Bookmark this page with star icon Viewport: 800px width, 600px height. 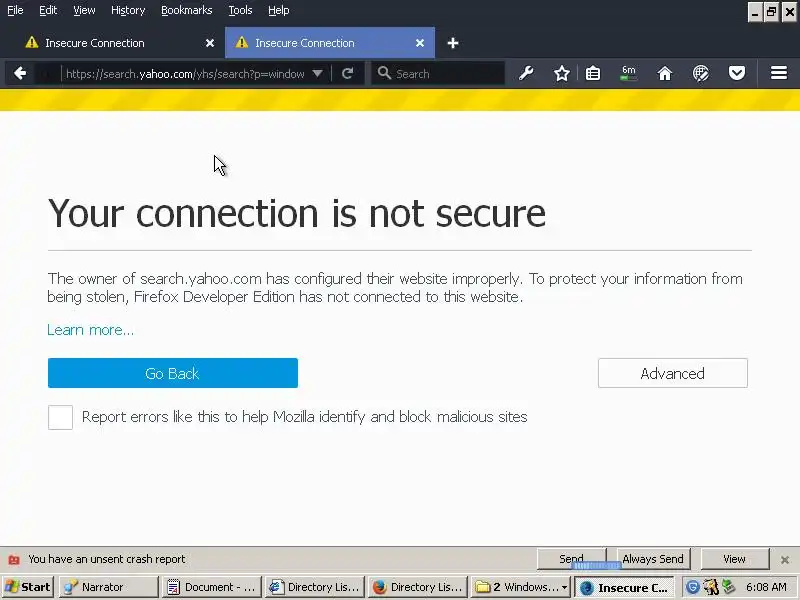coord(562,73)
